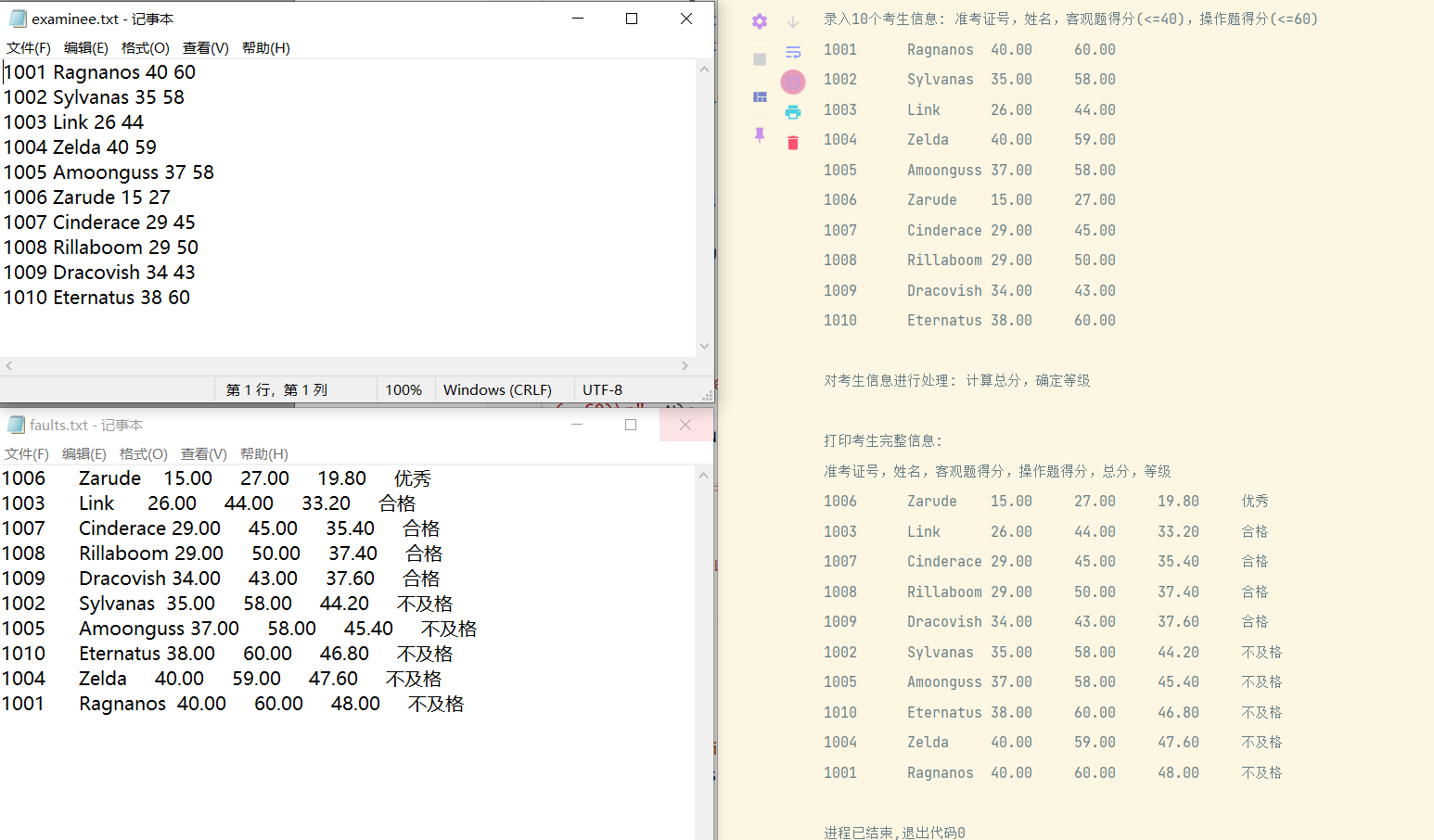This screenshot has width=1434, height=840.
Task: Close the examinee.txt Notepad window
Action: coord(686,19)
